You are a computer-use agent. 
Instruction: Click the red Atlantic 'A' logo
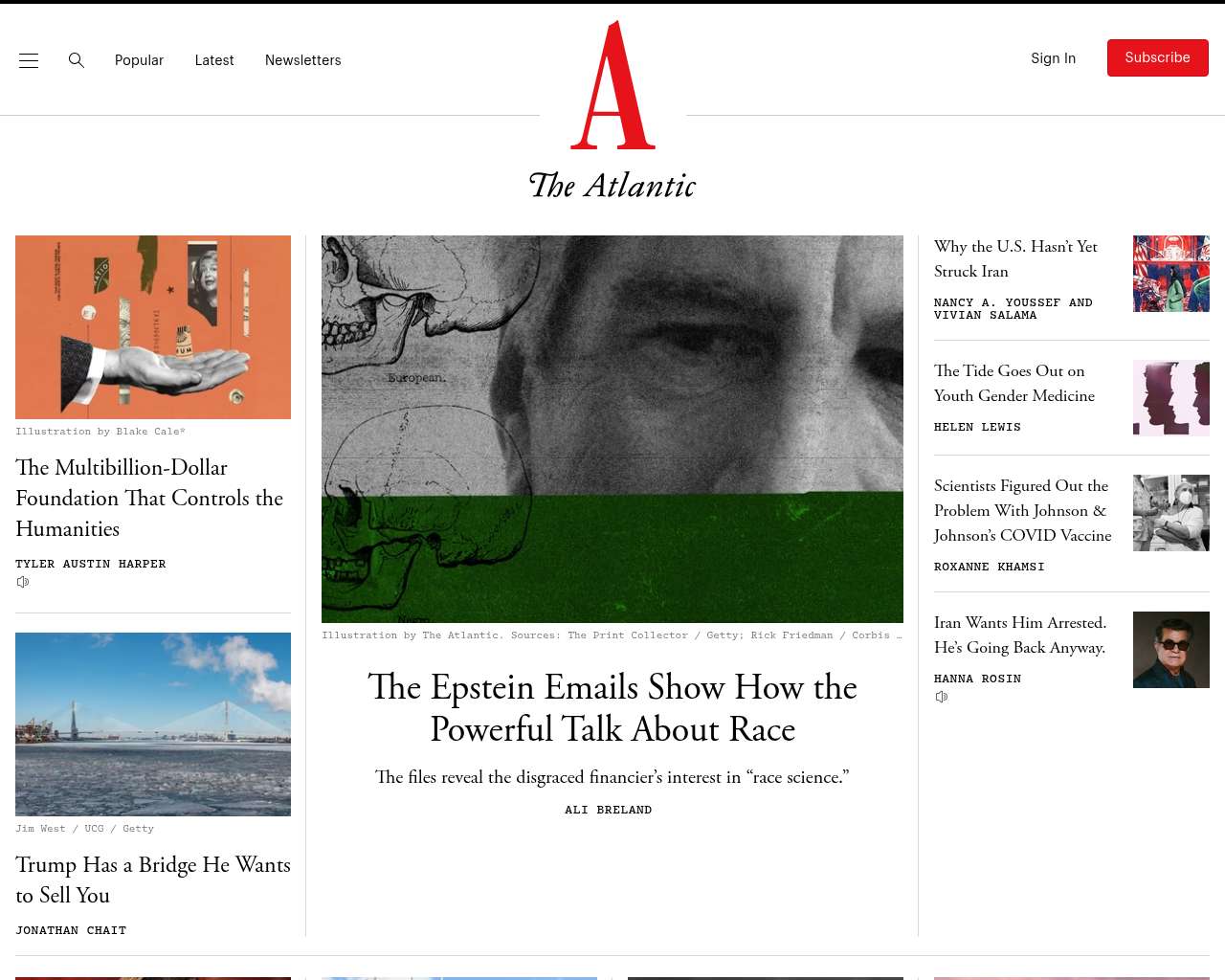click(612, 86)
